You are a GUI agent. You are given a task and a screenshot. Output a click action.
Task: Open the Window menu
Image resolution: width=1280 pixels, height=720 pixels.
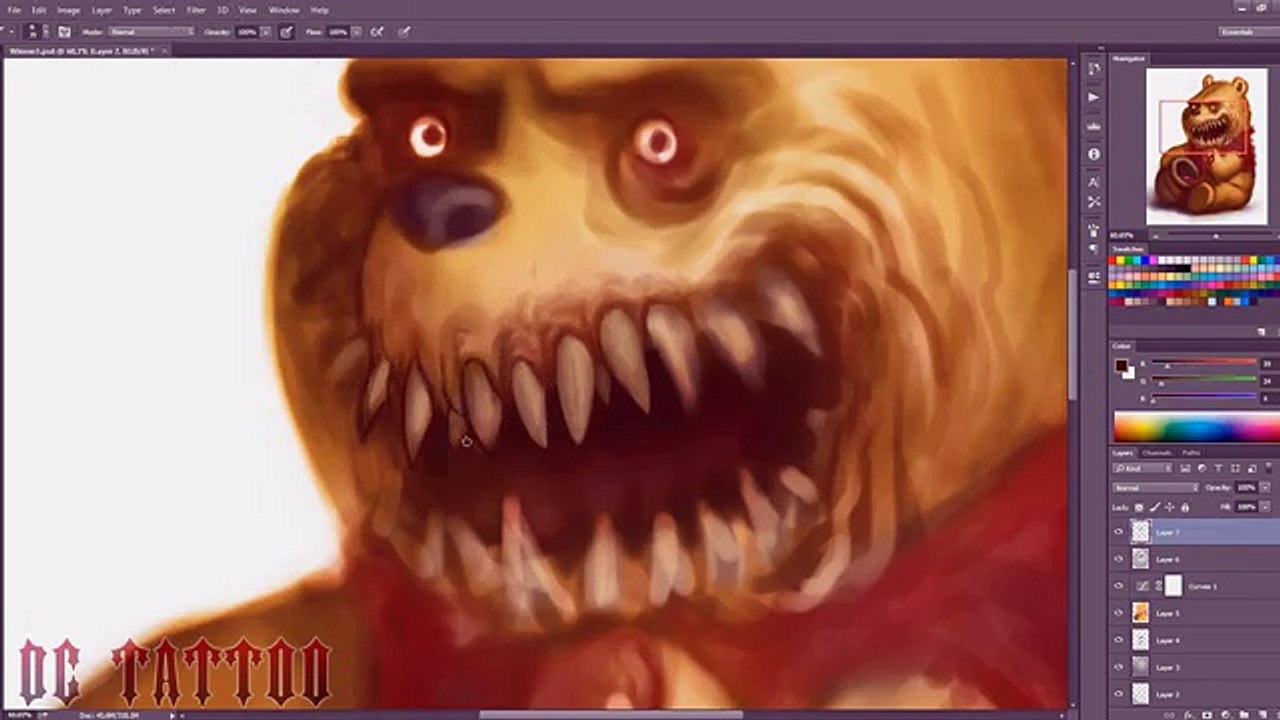tap(284, 9)
